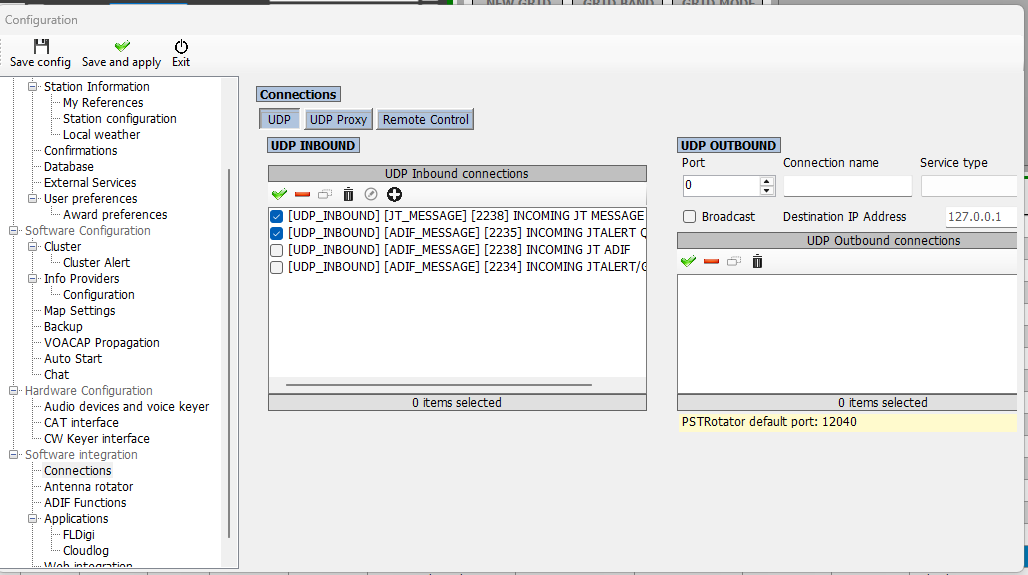Viewport: 1028px width, 575px height.
Task: Select Connections in the tree
Action: tap(77, 471)
